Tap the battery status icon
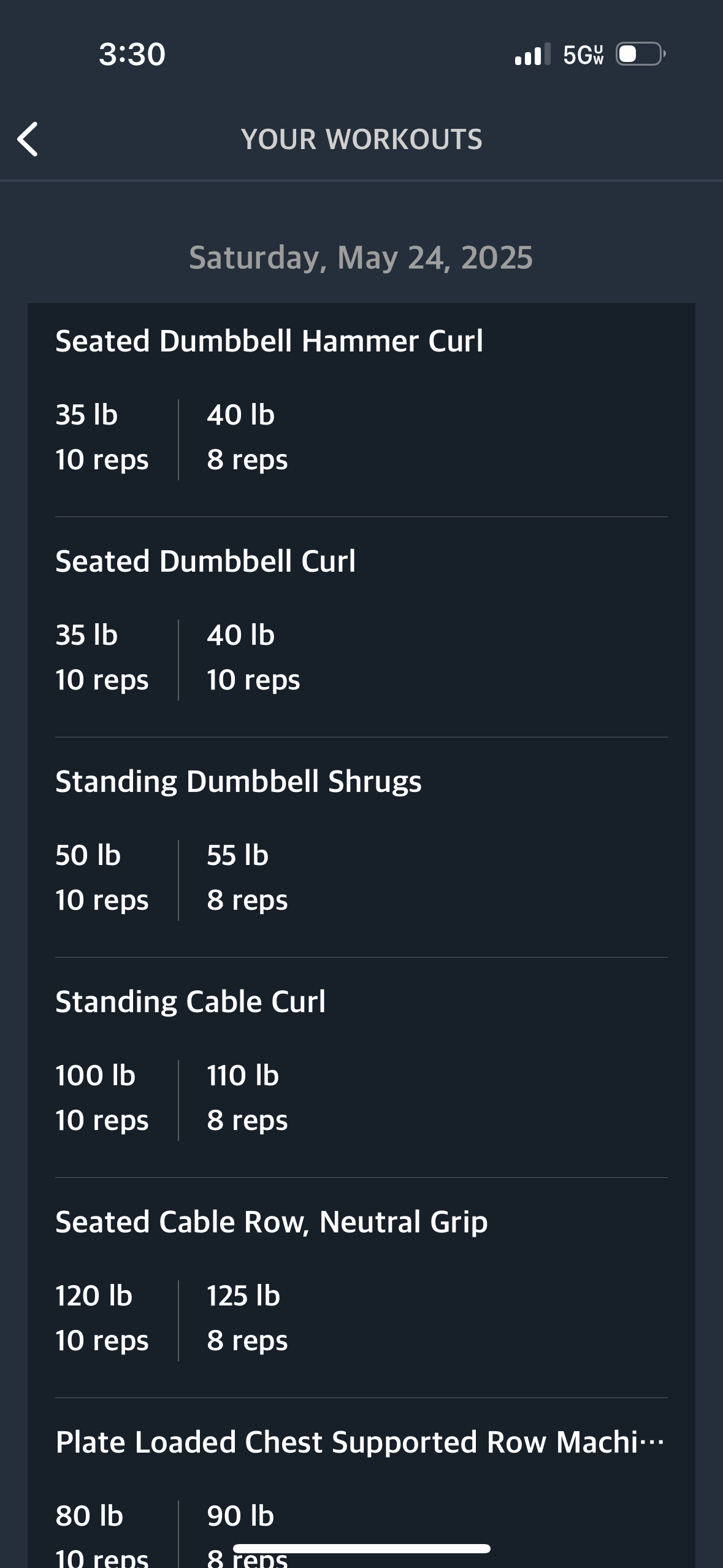The height and width of the screenshot is (1568, 723). (x=641, y=54)
